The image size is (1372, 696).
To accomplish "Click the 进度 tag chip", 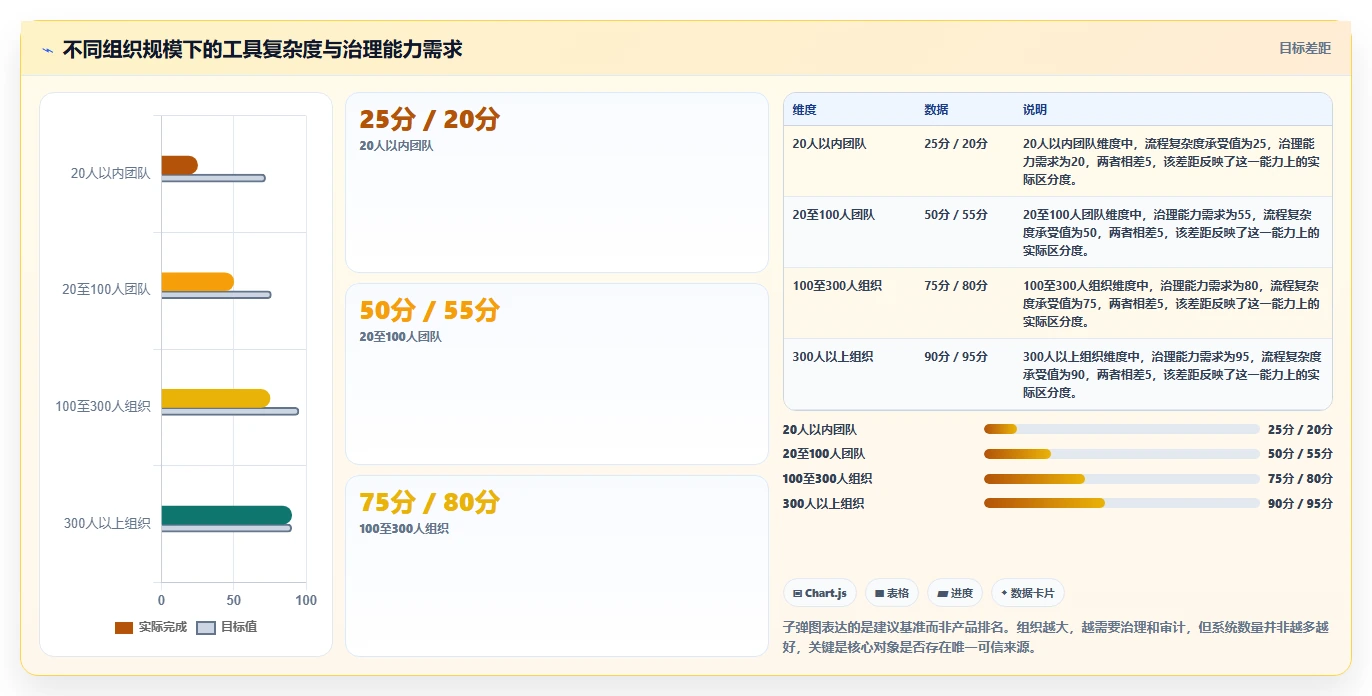I will click(x=955, y=593).
